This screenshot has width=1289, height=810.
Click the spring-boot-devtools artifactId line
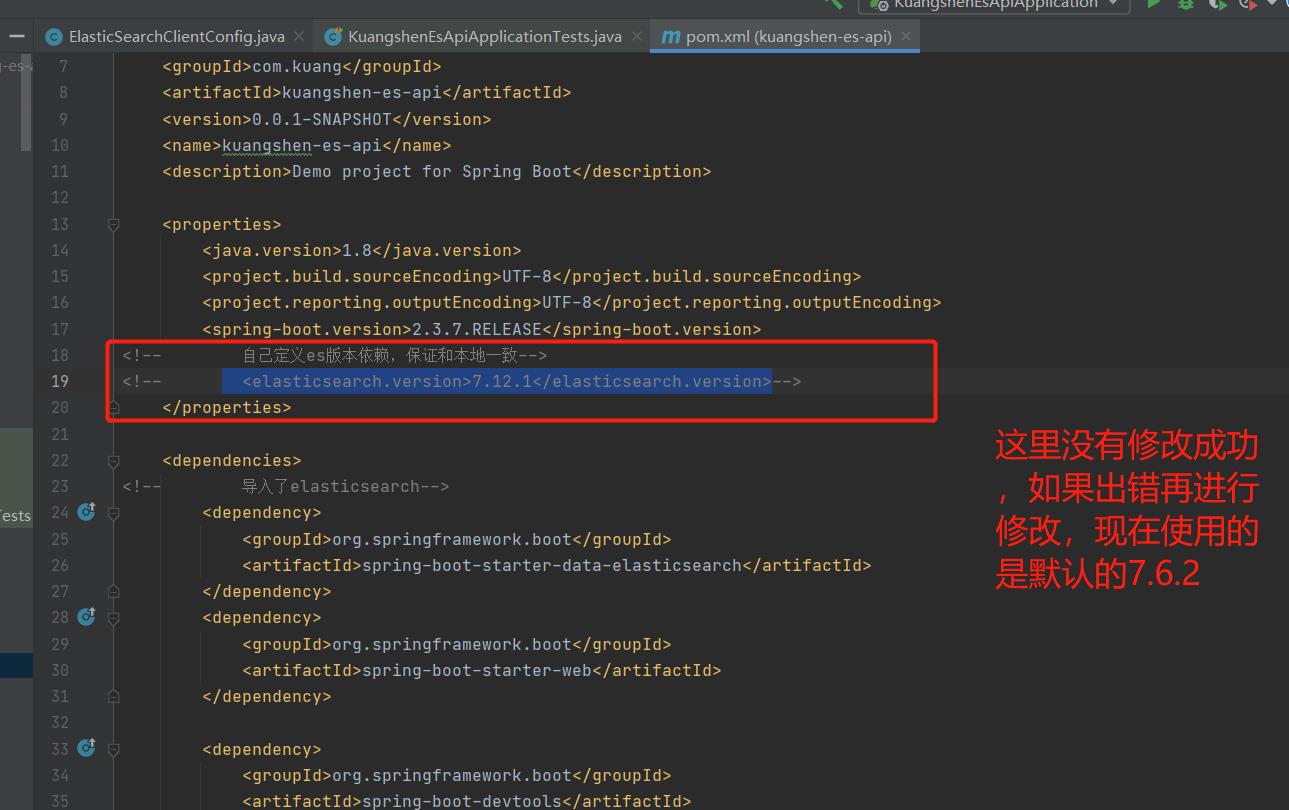466,801
